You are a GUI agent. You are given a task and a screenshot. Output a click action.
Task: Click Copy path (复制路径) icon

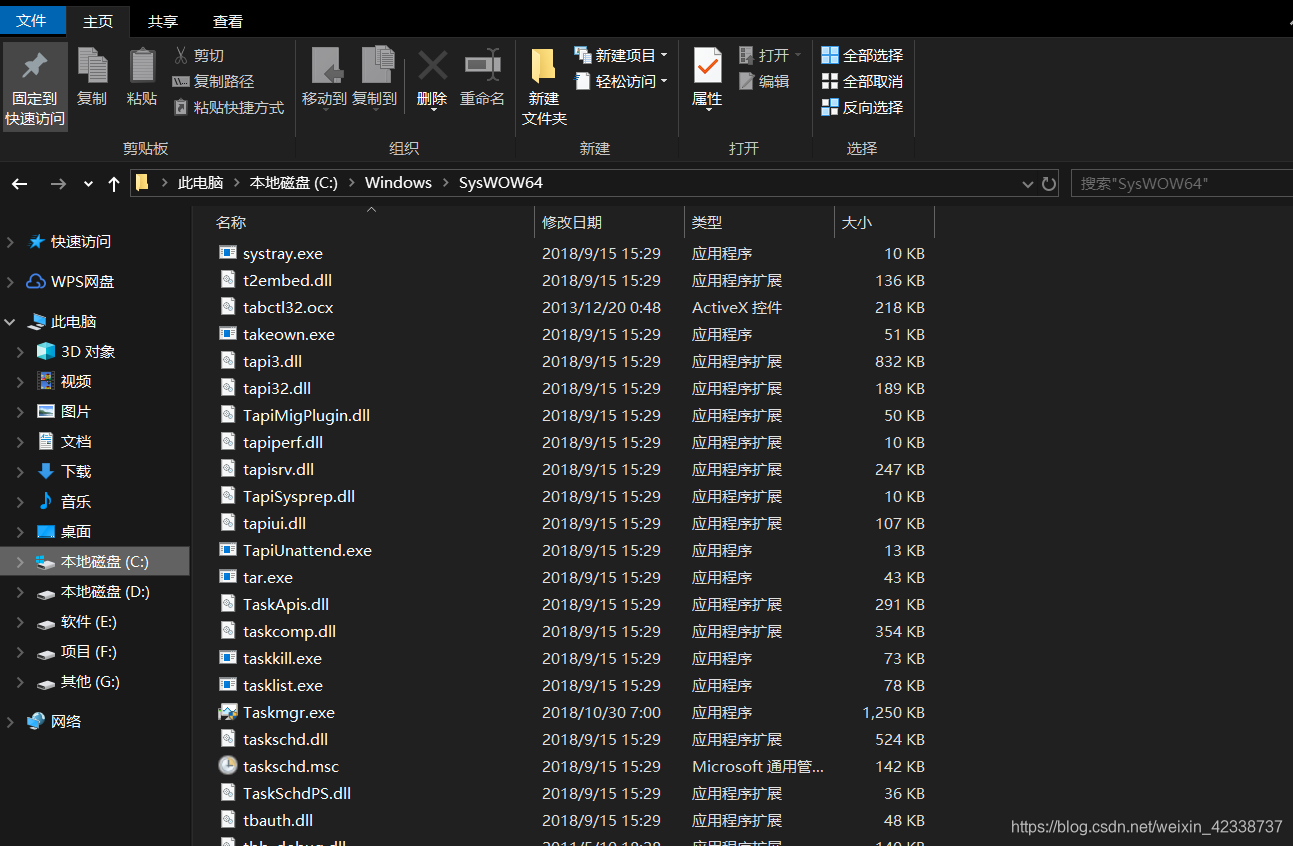181,82
